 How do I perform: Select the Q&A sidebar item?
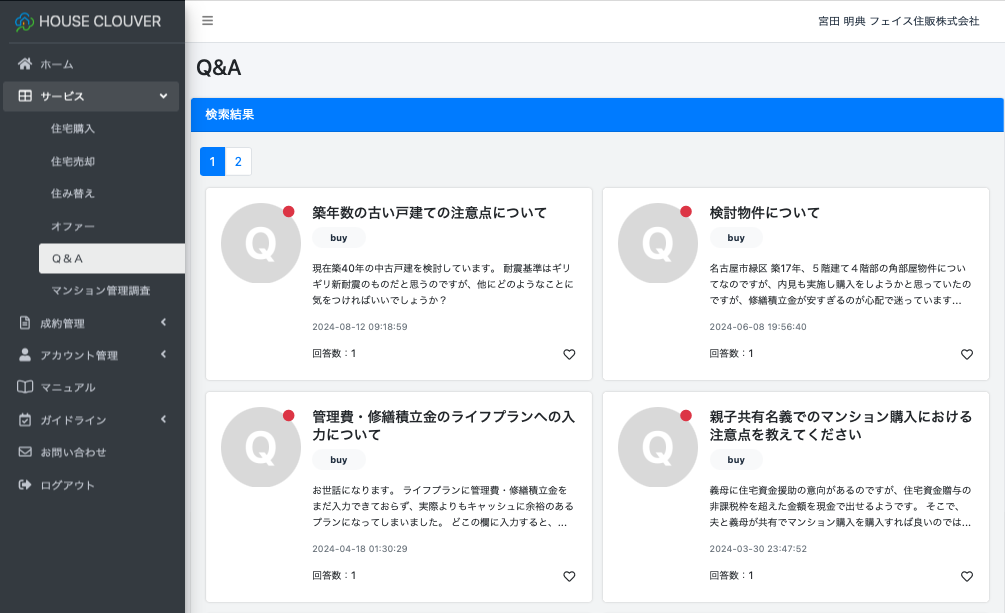(x=112, y=258)
